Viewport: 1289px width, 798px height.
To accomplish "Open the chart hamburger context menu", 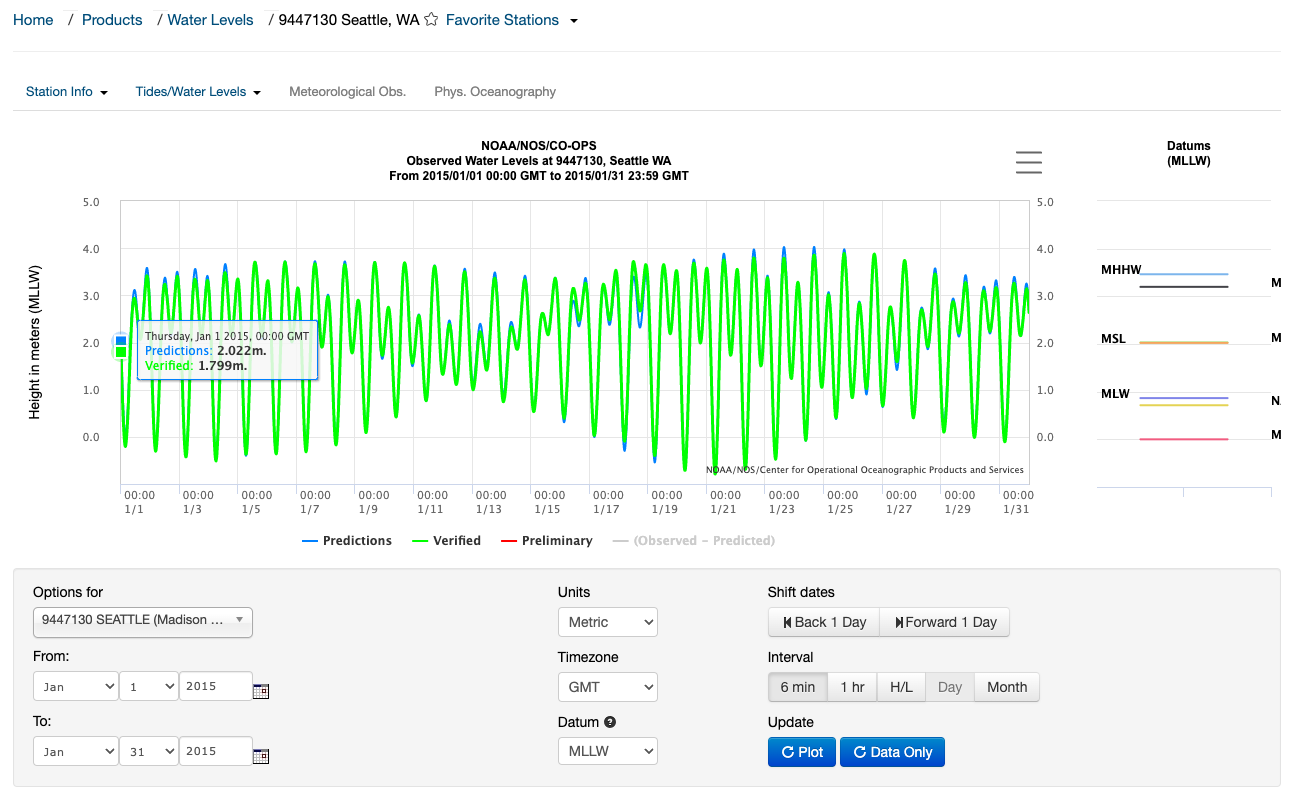I will (1028, 162).
